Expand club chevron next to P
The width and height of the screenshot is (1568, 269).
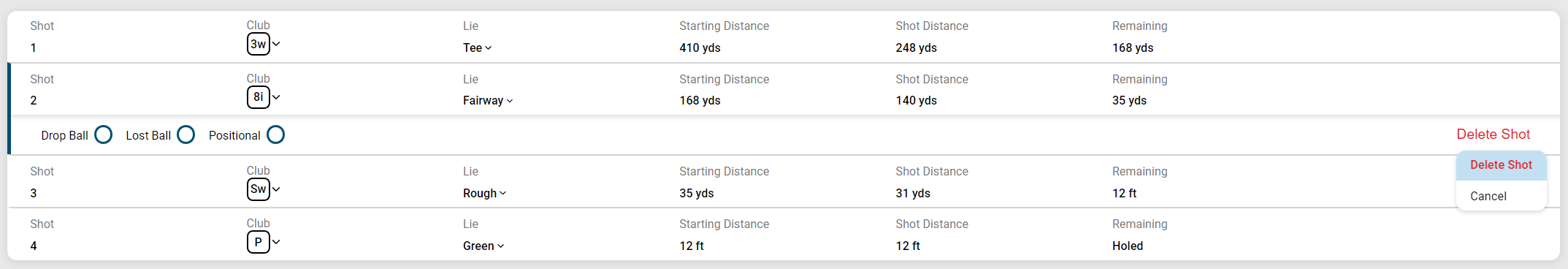[276, 241]
